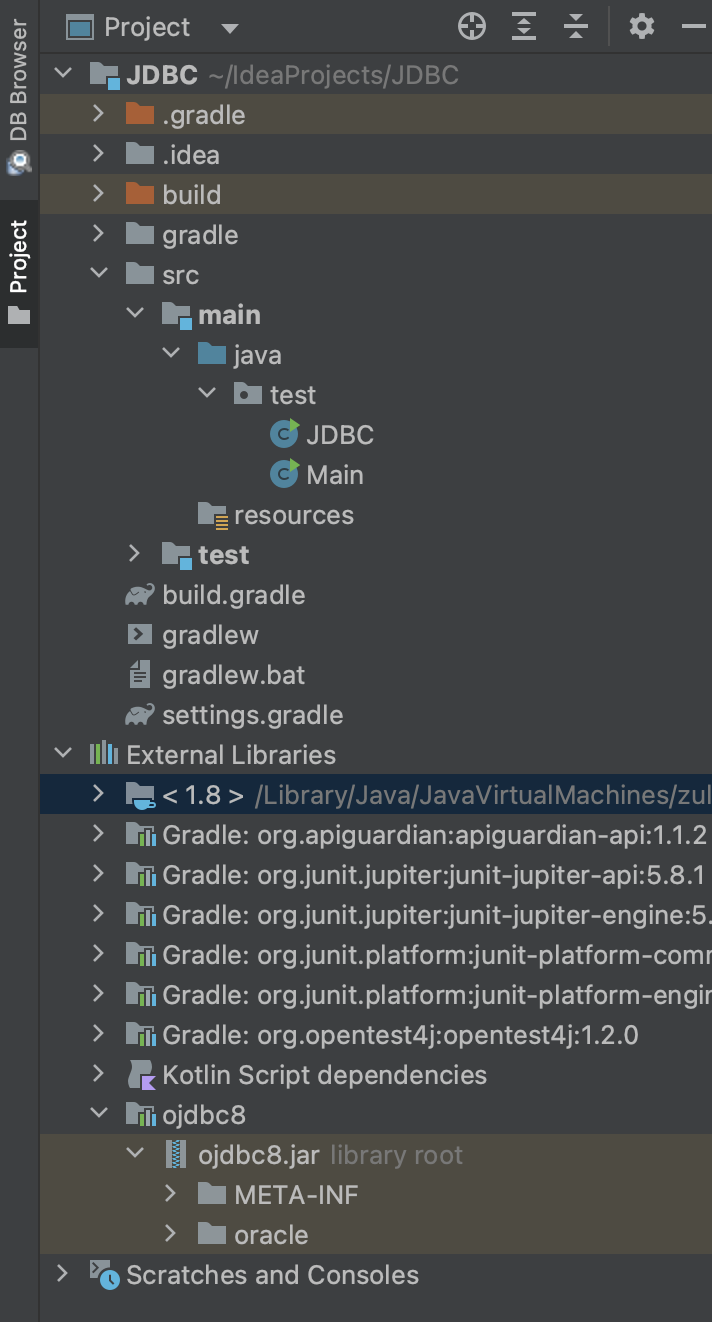Click the gradlew.bat file icon
Image resolution: width=712 pixels, height=1322 pixels.
140,674
